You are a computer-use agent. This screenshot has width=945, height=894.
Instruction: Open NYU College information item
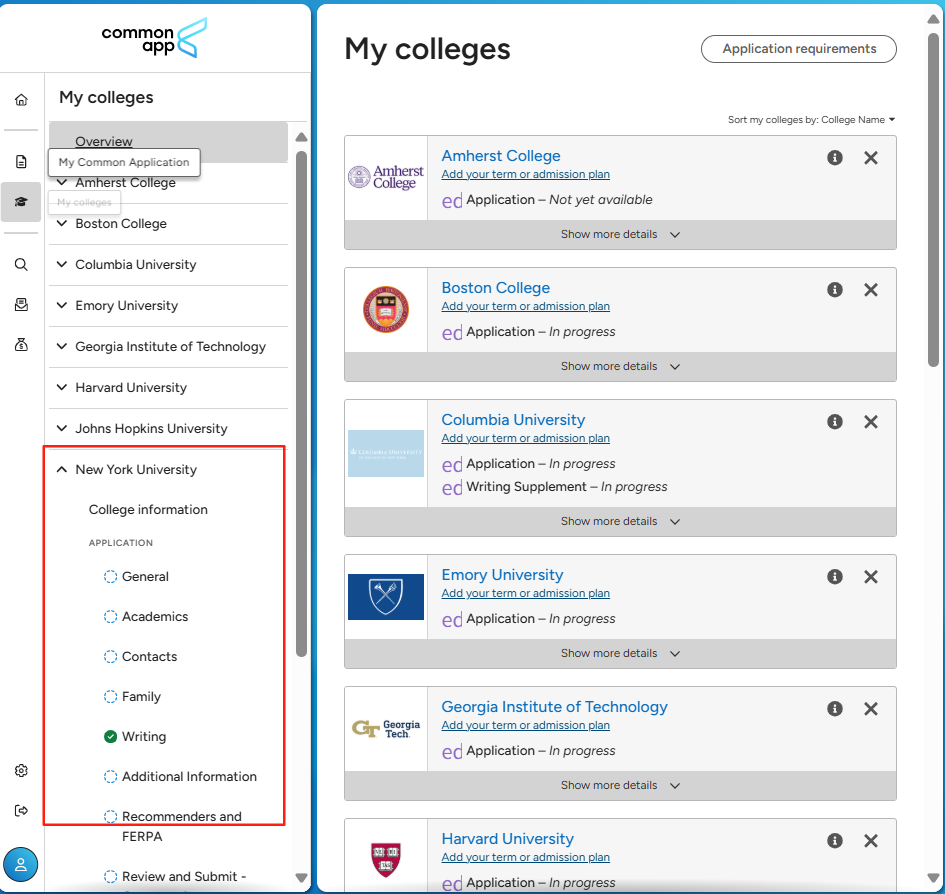point(148,510)
